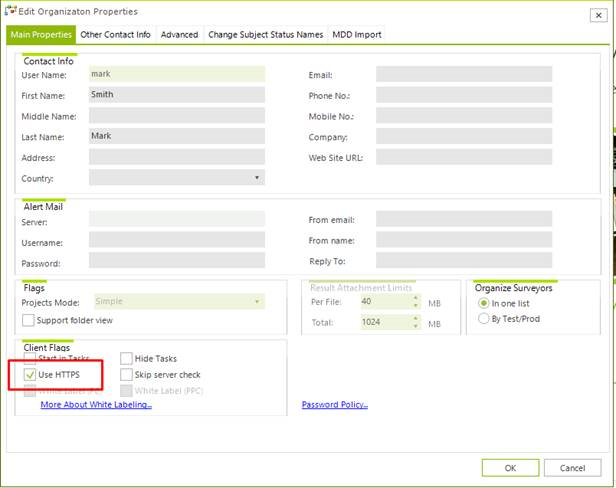Click the Alert Mail Password field

click(x=177, y=260)
